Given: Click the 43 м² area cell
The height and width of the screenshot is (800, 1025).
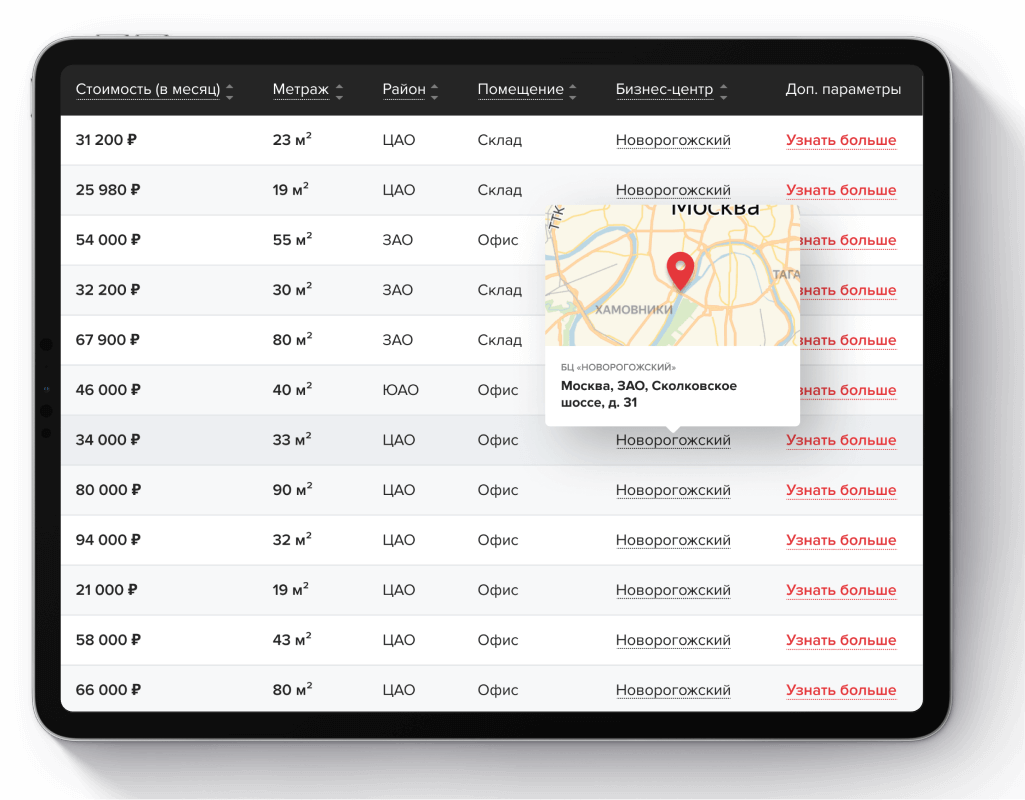Looking at the screenshot, I should [x=292, y=639].
